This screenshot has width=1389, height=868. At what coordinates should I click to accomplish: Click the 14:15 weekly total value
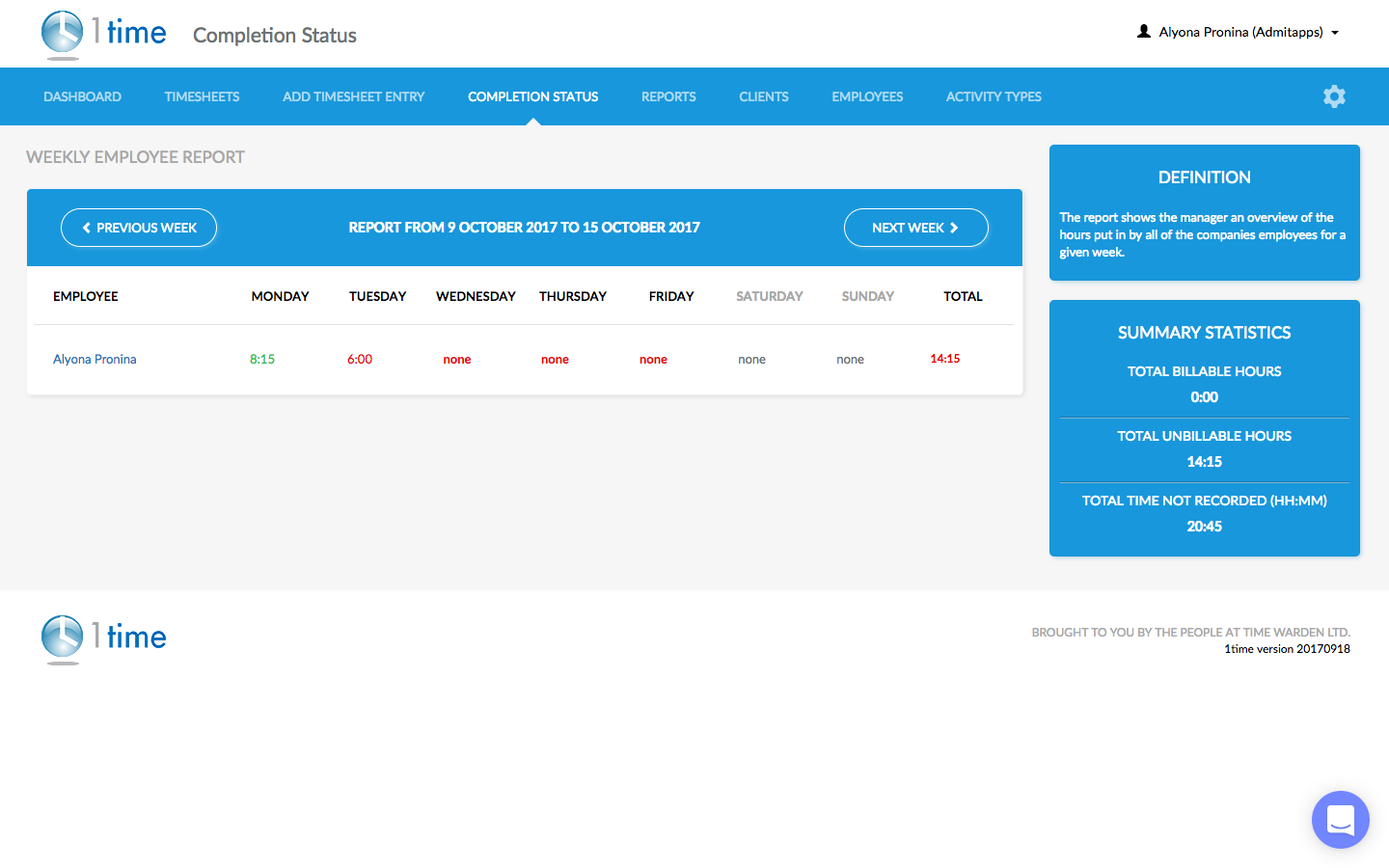tap(945, 359)
